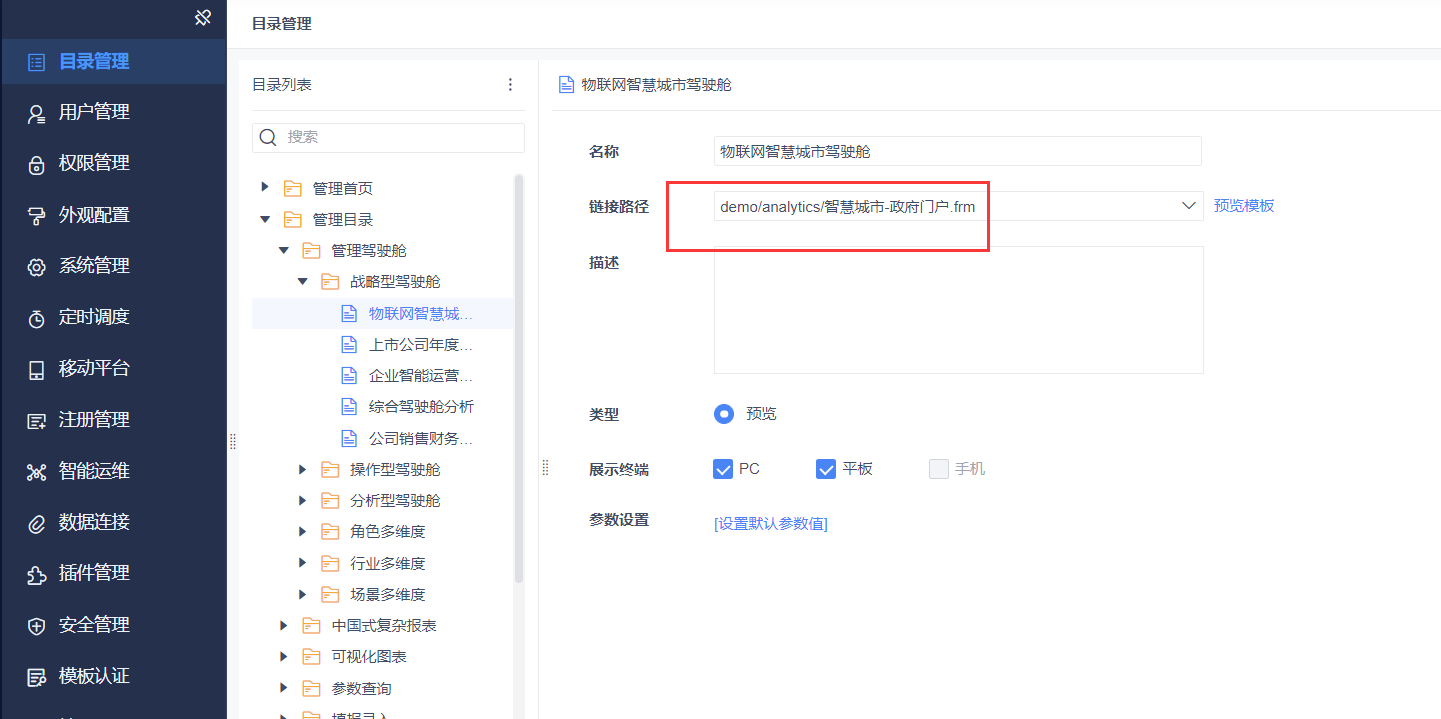Select the 外观配置 paint roller icon
This screenshot has width=1441, height=719.
coord(37,216)
